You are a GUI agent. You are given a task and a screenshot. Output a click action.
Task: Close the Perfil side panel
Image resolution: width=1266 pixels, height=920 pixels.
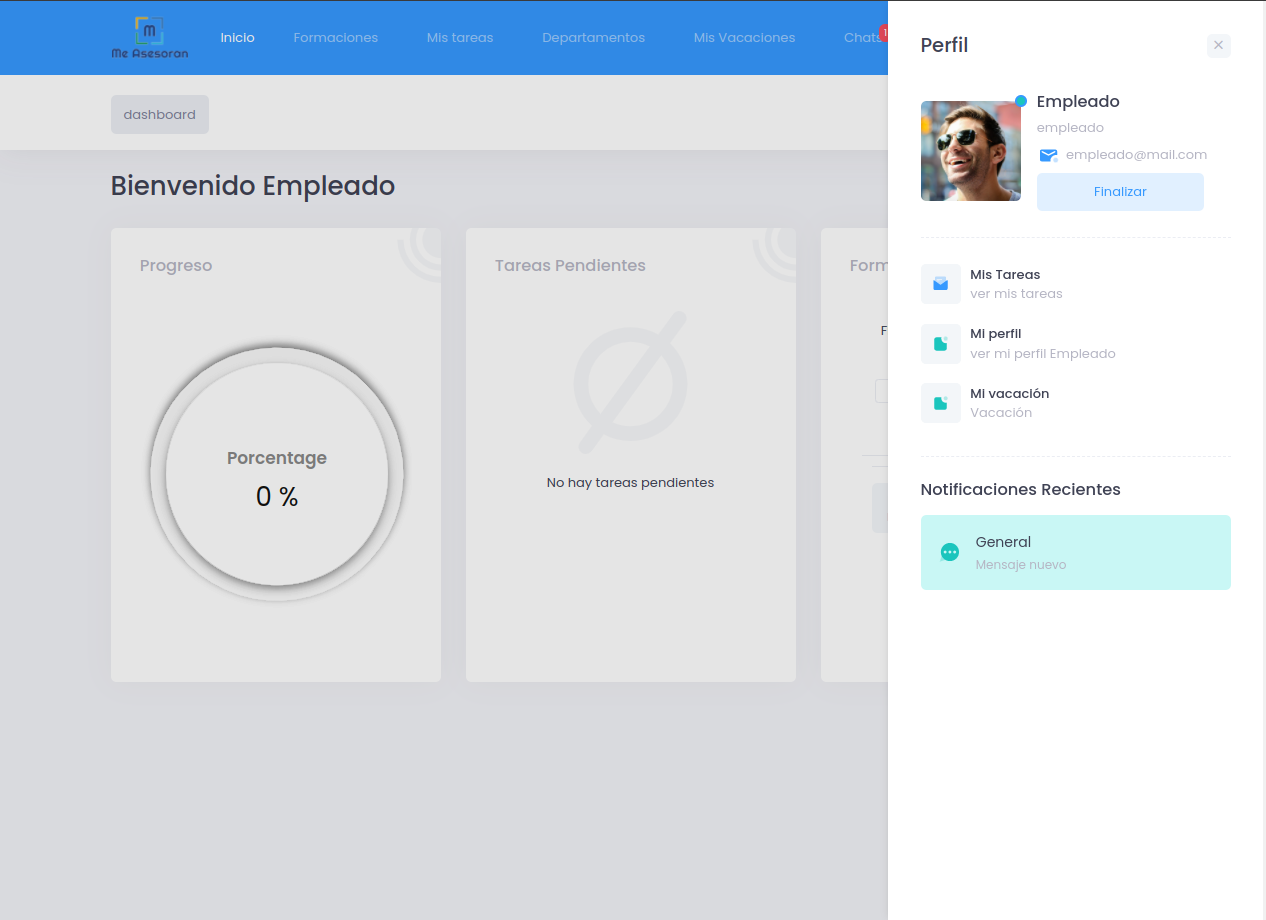(1218, 45)
